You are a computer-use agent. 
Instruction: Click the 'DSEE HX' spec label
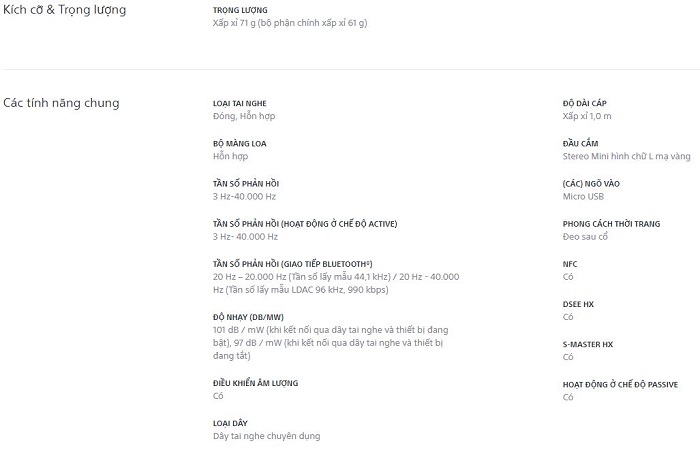(x=578, y=304)
